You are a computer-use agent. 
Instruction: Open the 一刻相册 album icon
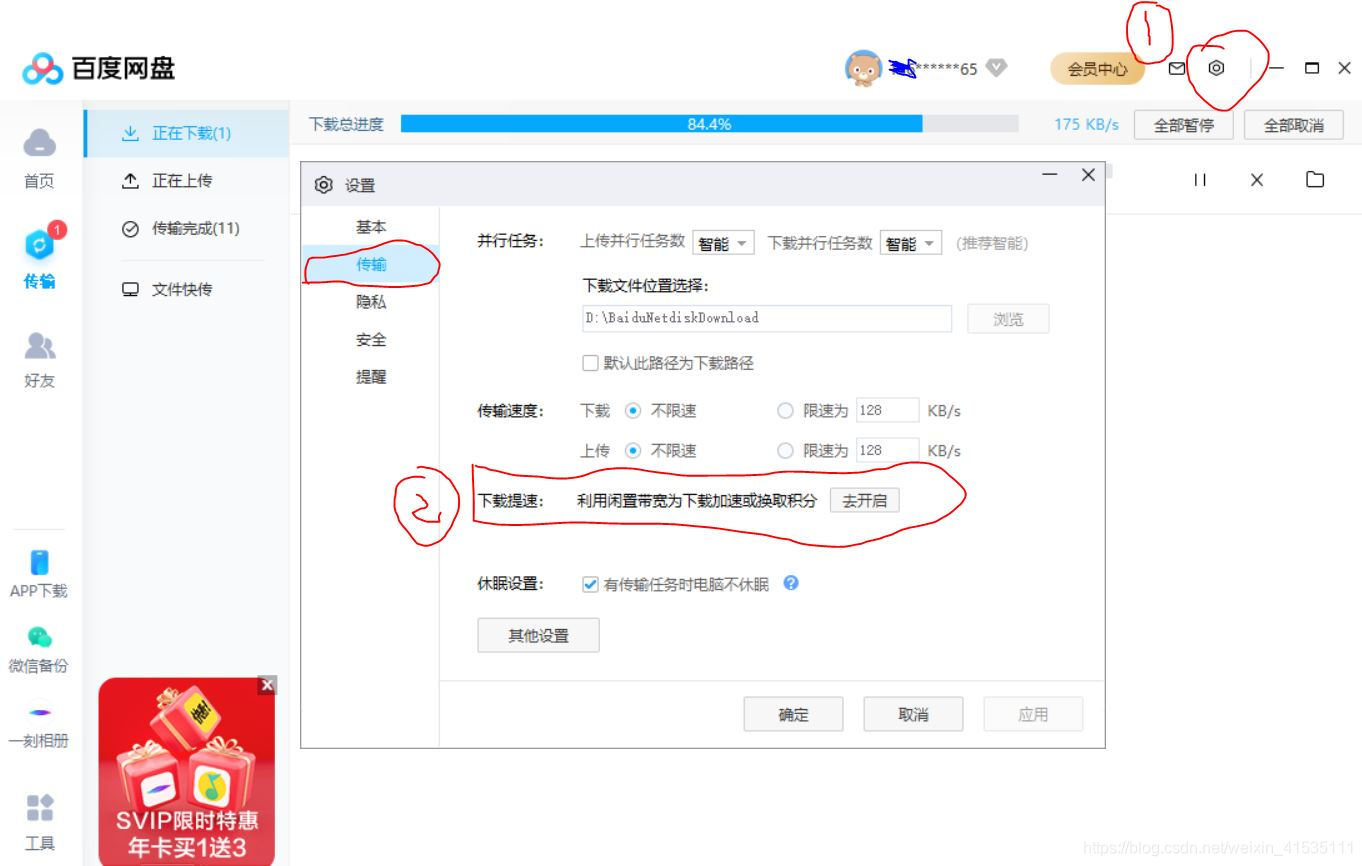39,727
